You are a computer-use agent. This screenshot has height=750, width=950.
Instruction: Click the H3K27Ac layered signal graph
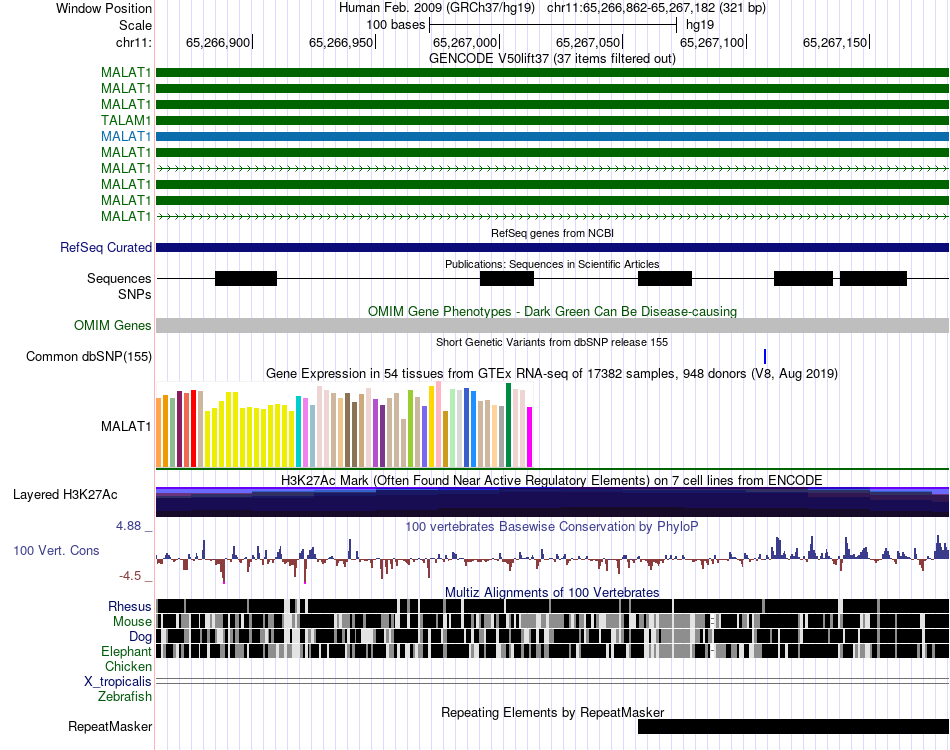coord(553,502)
